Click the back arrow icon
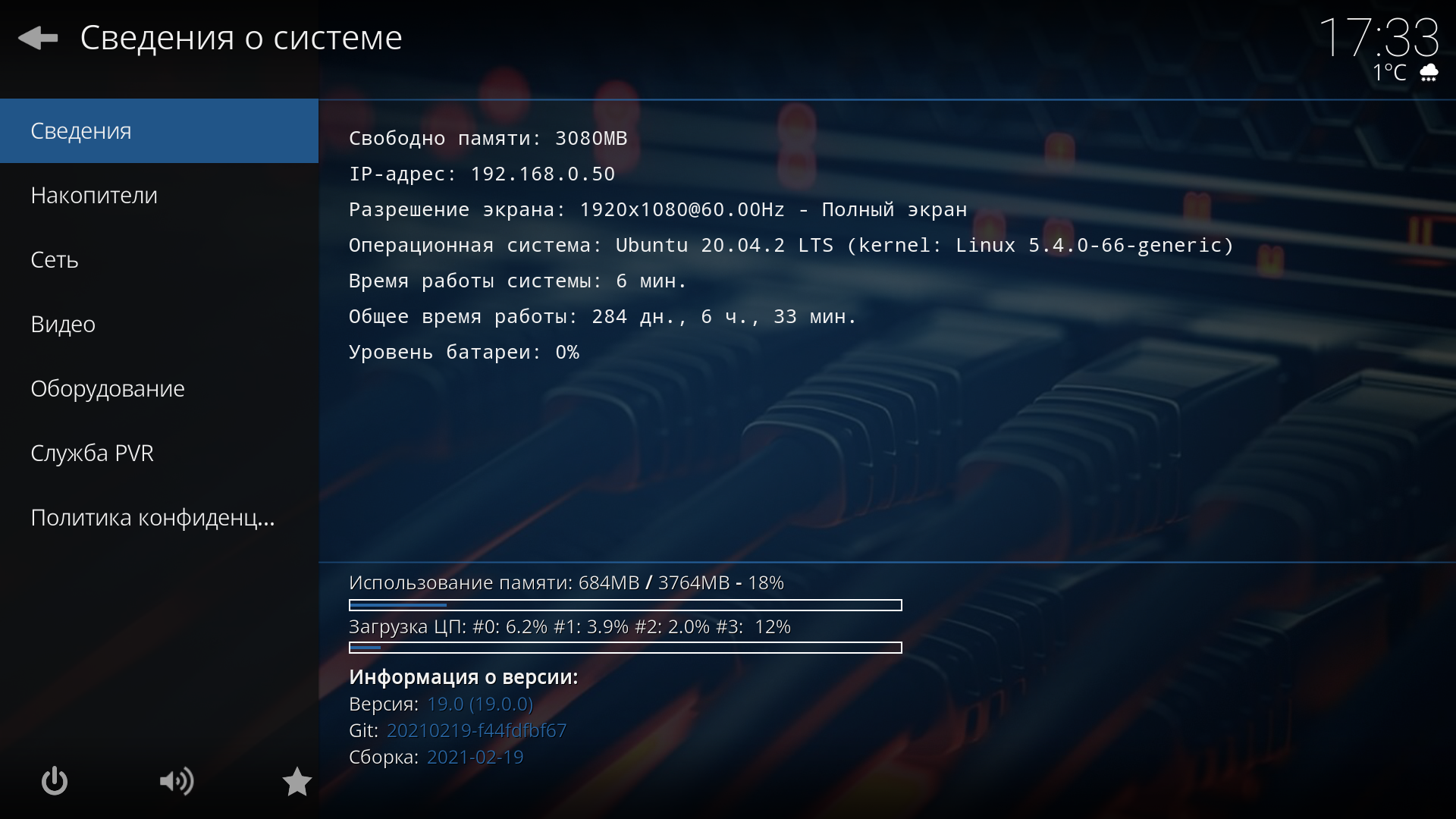The image size is (1456, 819). tap(38, 38)
